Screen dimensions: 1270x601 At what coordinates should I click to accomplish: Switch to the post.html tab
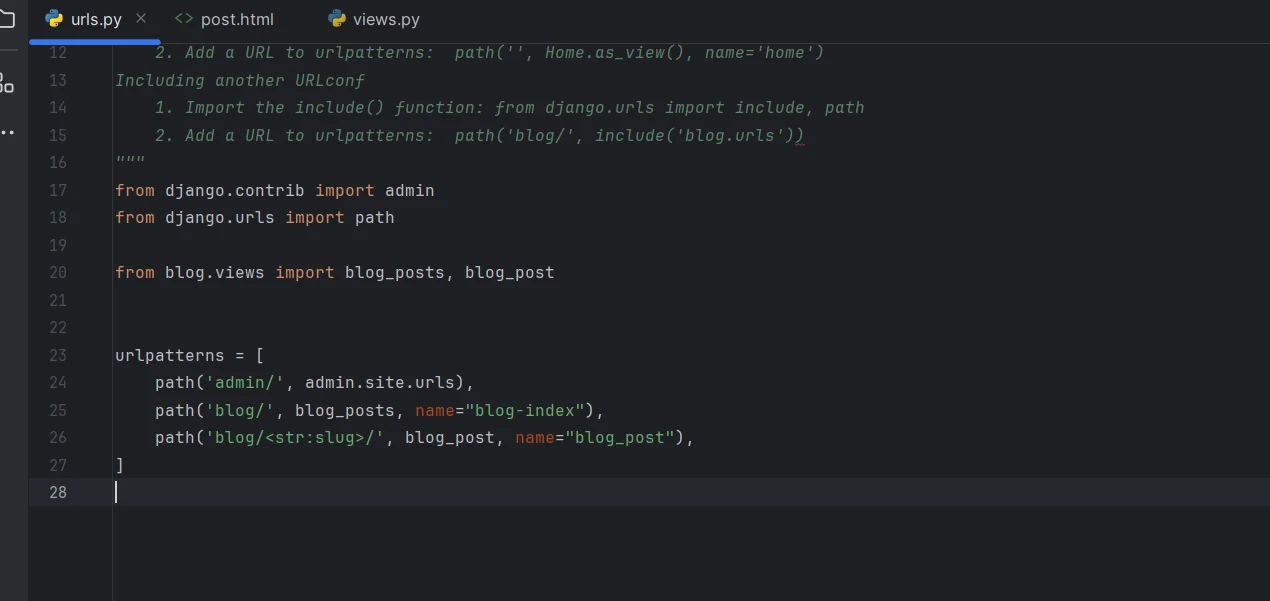236,20
